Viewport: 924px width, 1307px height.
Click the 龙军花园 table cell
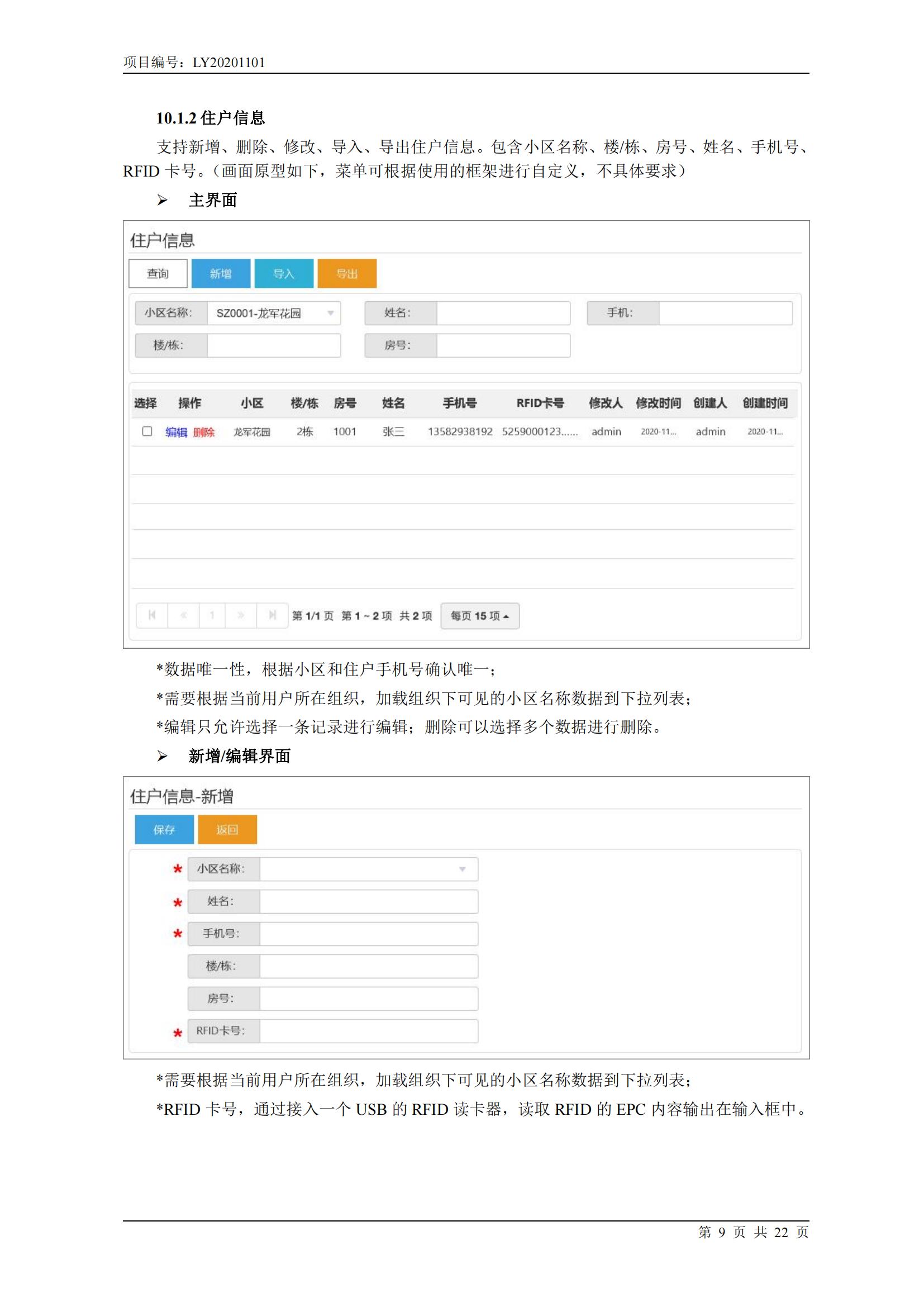click(x=251, y=432)
